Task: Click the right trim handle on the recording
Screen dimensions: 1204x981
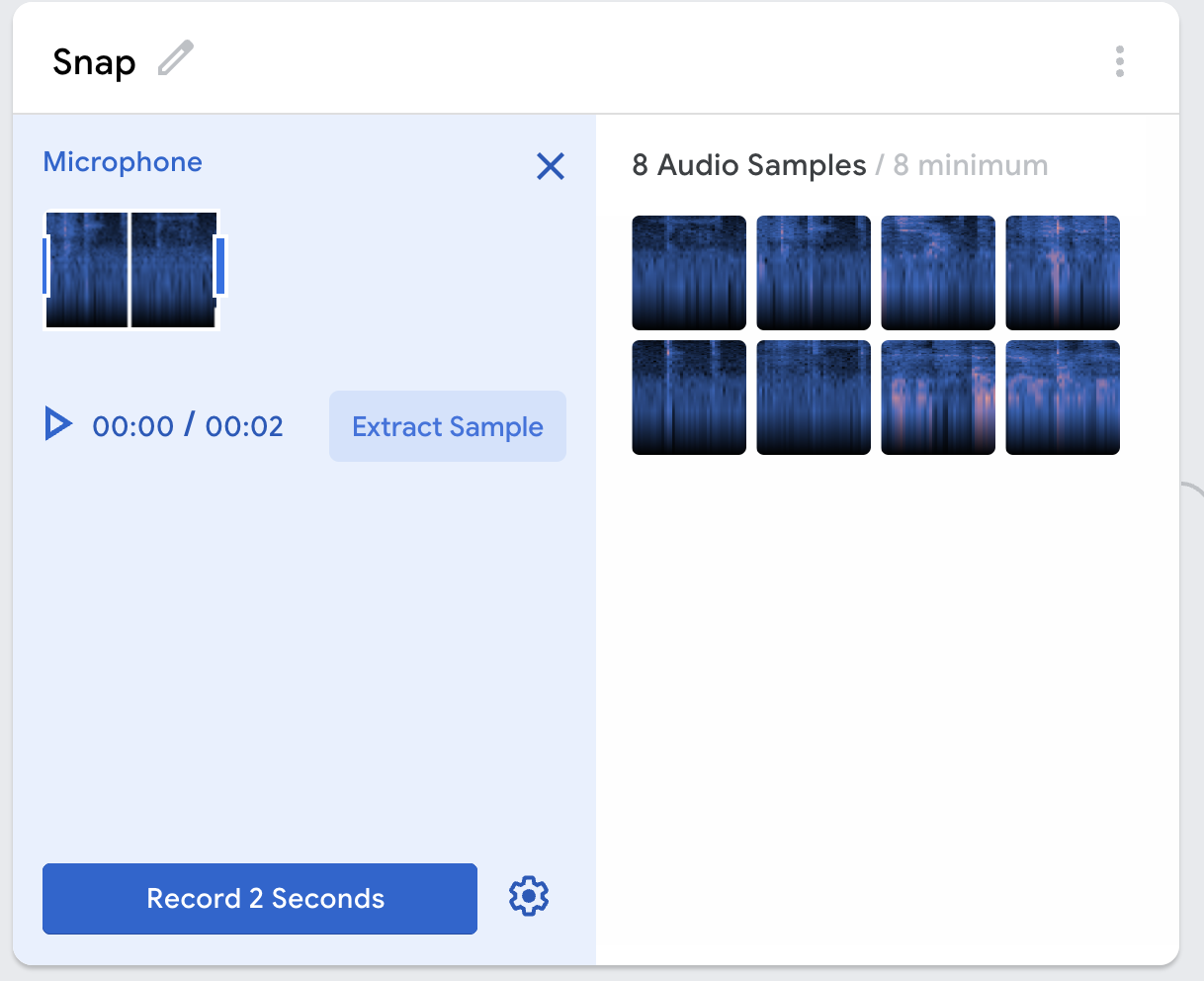Action: coord(220,266)
